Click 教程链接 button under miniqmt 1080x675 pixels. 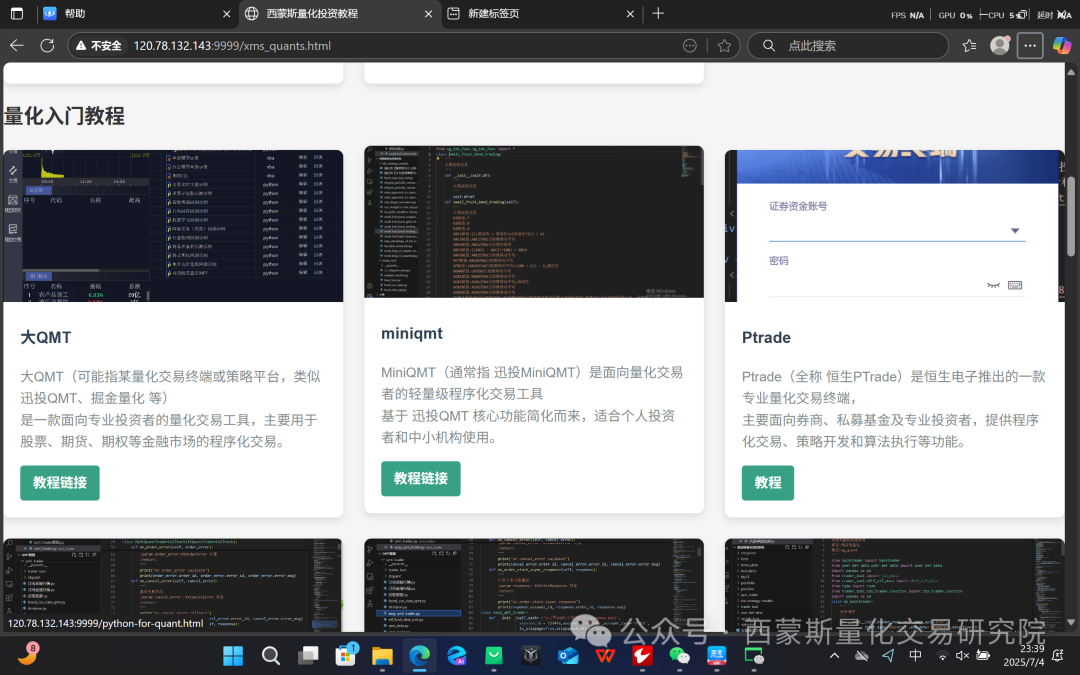pos(421,479)
